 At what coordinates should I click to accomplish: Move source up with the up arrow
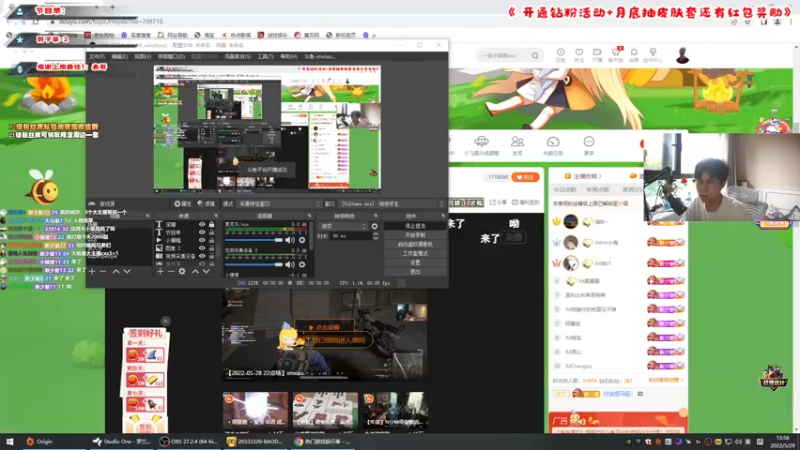coord(195,271)
